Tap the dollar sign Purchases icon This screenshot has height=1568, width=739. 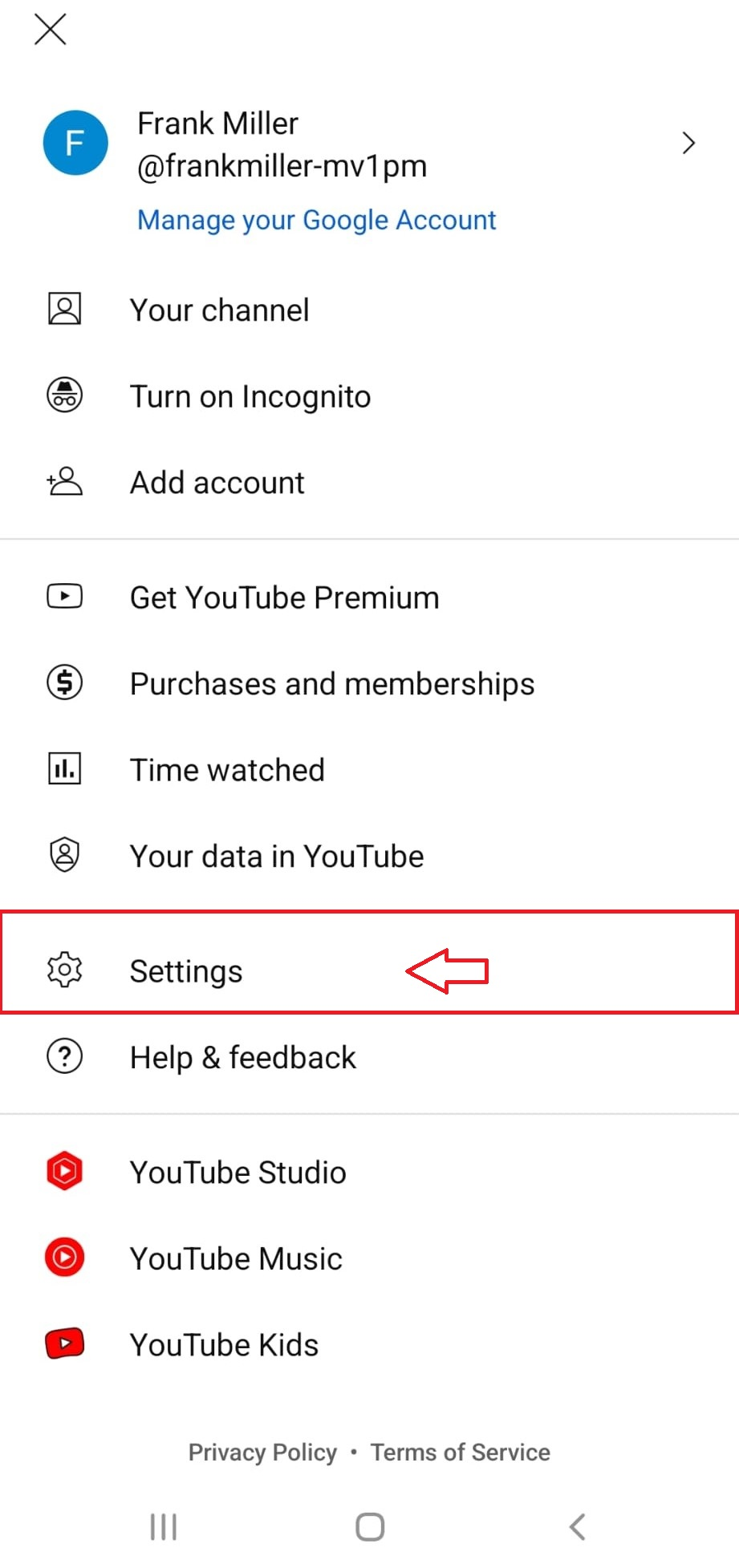pos(65,683)
